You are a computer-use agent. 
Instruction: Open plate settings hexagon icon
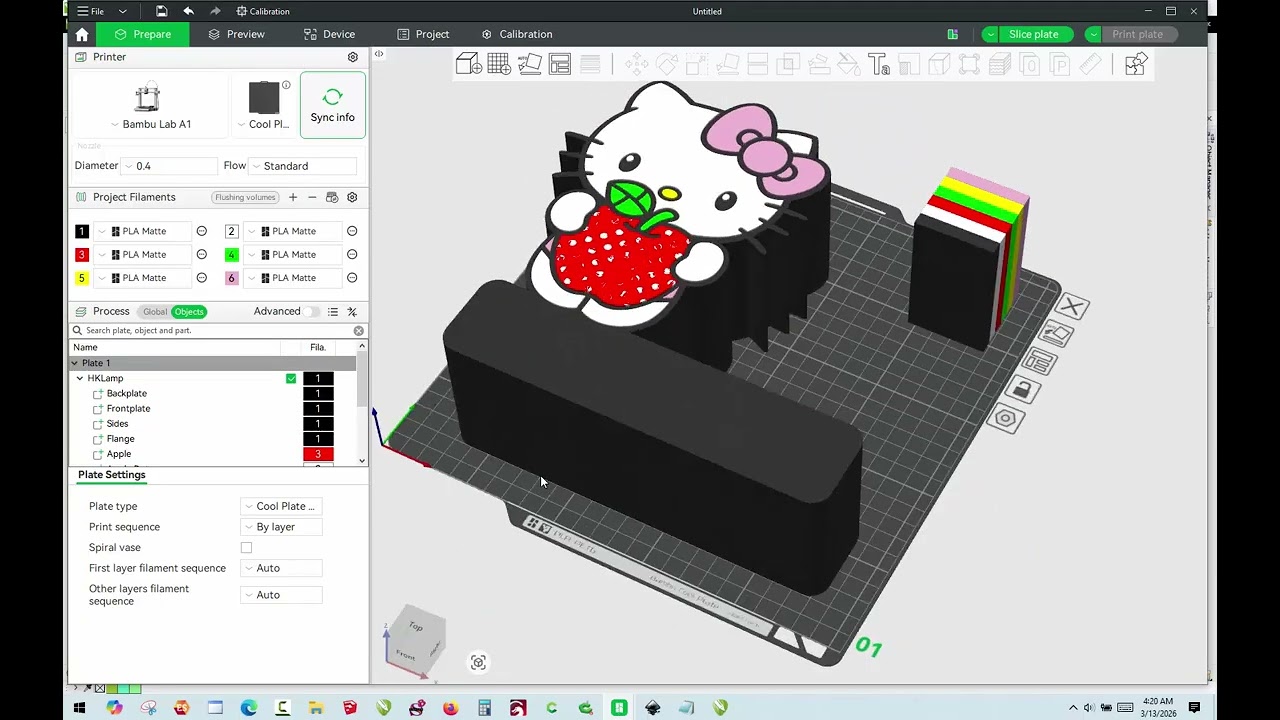[x=1006, y=419]
